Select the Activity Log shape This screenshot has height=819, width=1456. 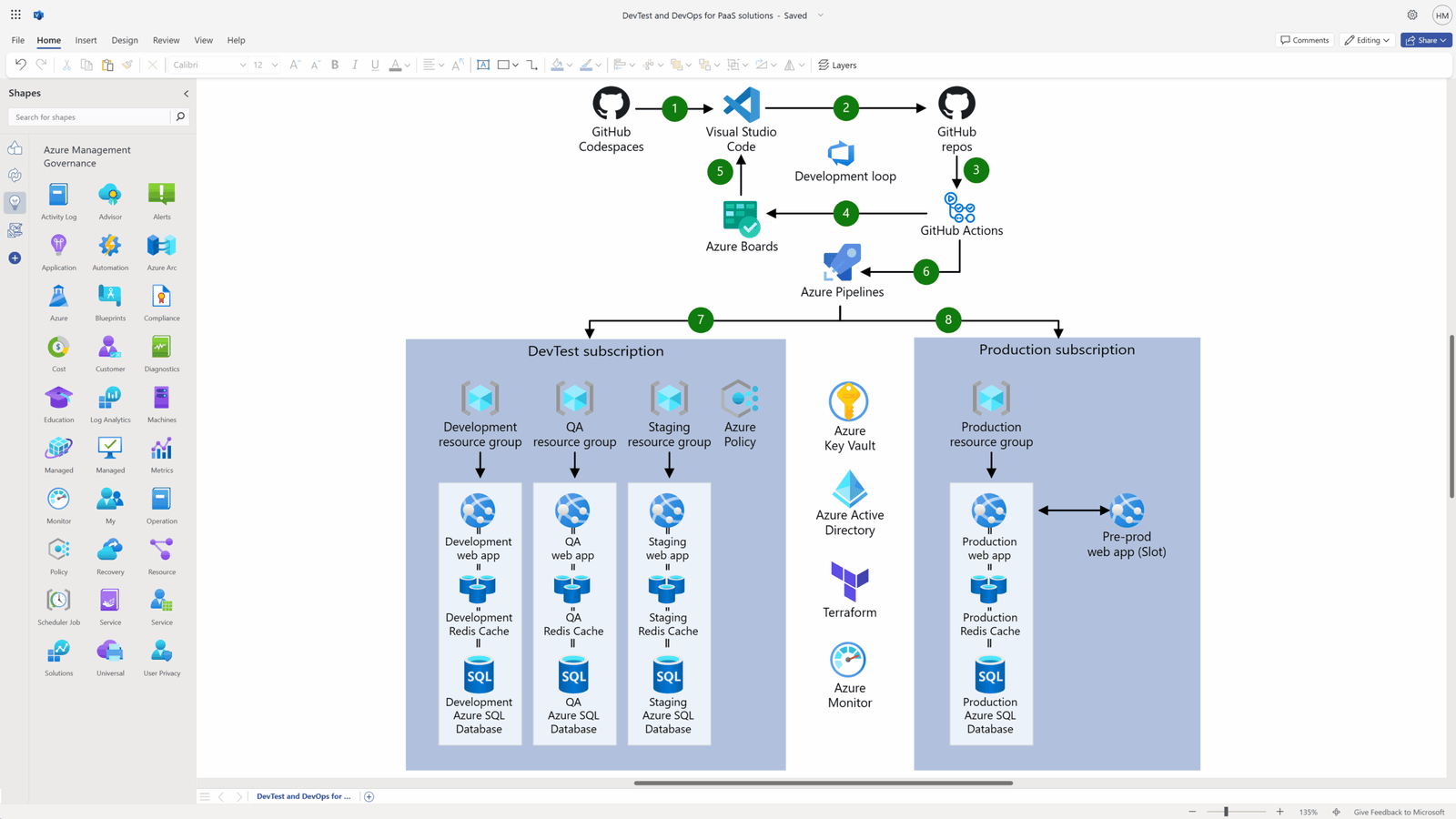(x=58, y=194)
